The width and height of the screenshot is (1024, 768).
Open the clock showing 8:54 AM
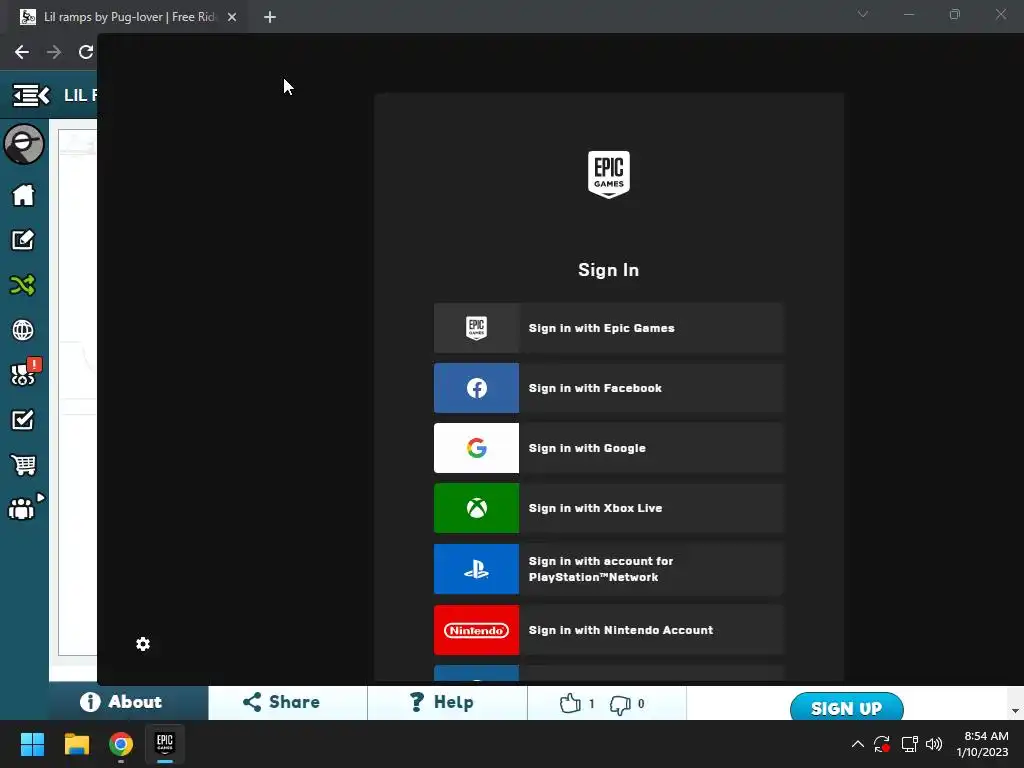point(982,744)
